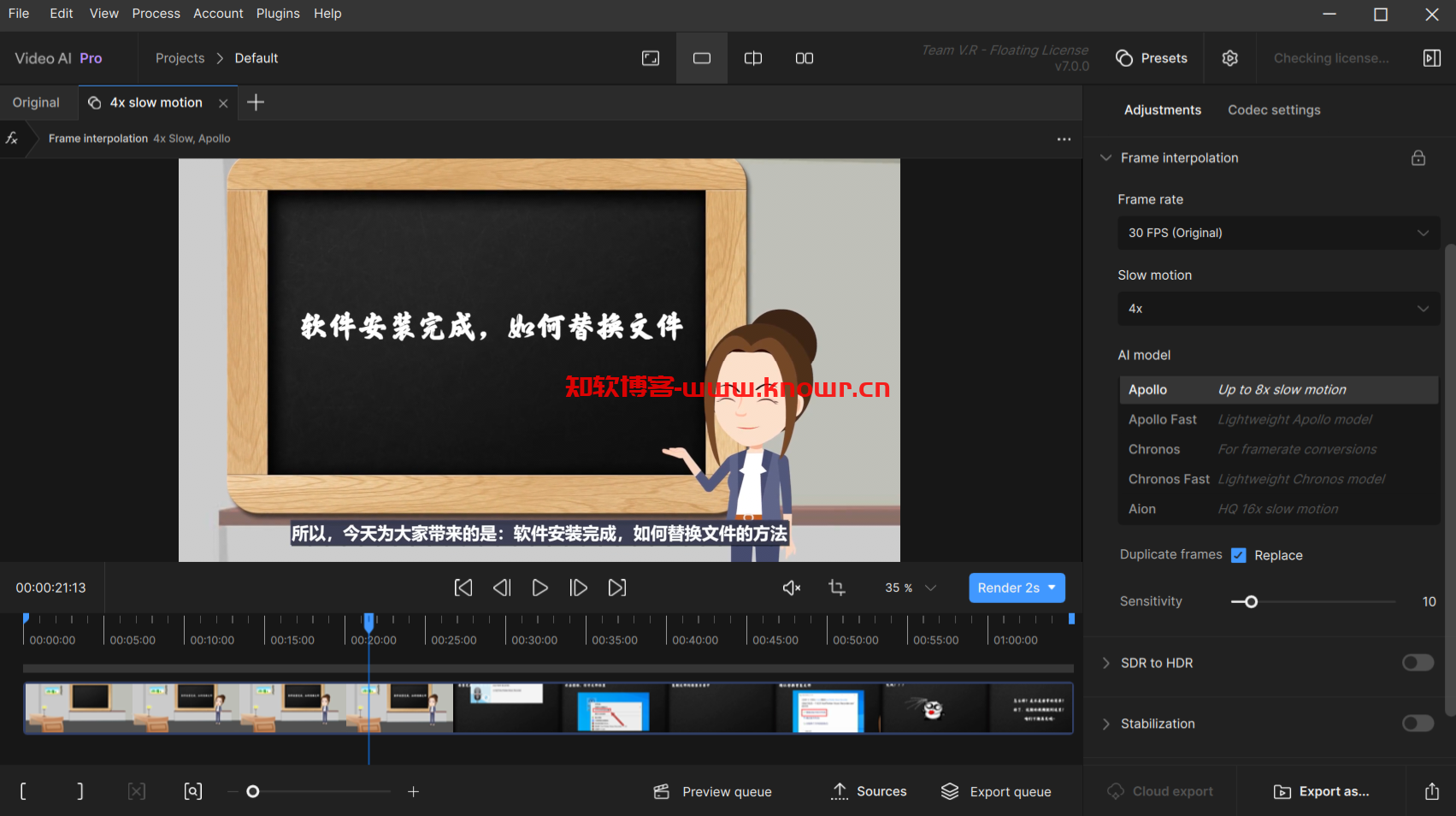Image resolution: width=1456 pixels, height=816 pixels.
Task: Open Account menu
Action: coord(218,14)
